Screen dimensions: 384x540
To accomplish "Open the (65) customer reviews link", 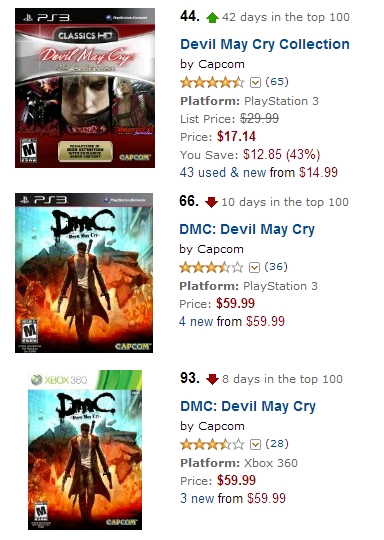I will 277,82.
